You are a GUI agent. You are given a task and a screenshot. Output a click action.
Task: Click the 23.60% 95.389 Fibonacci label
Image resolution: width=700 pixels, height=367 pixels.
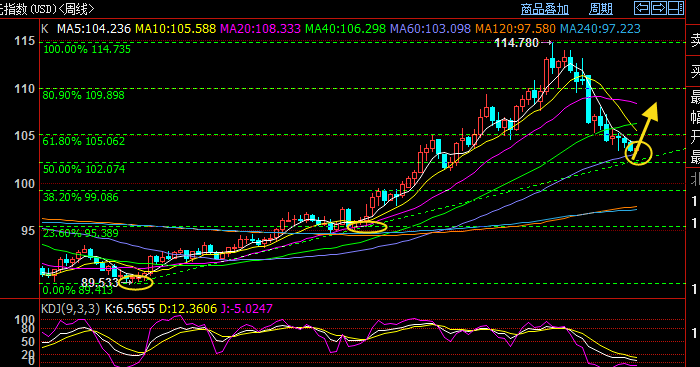pyautogui.click(x=81, y=233)
